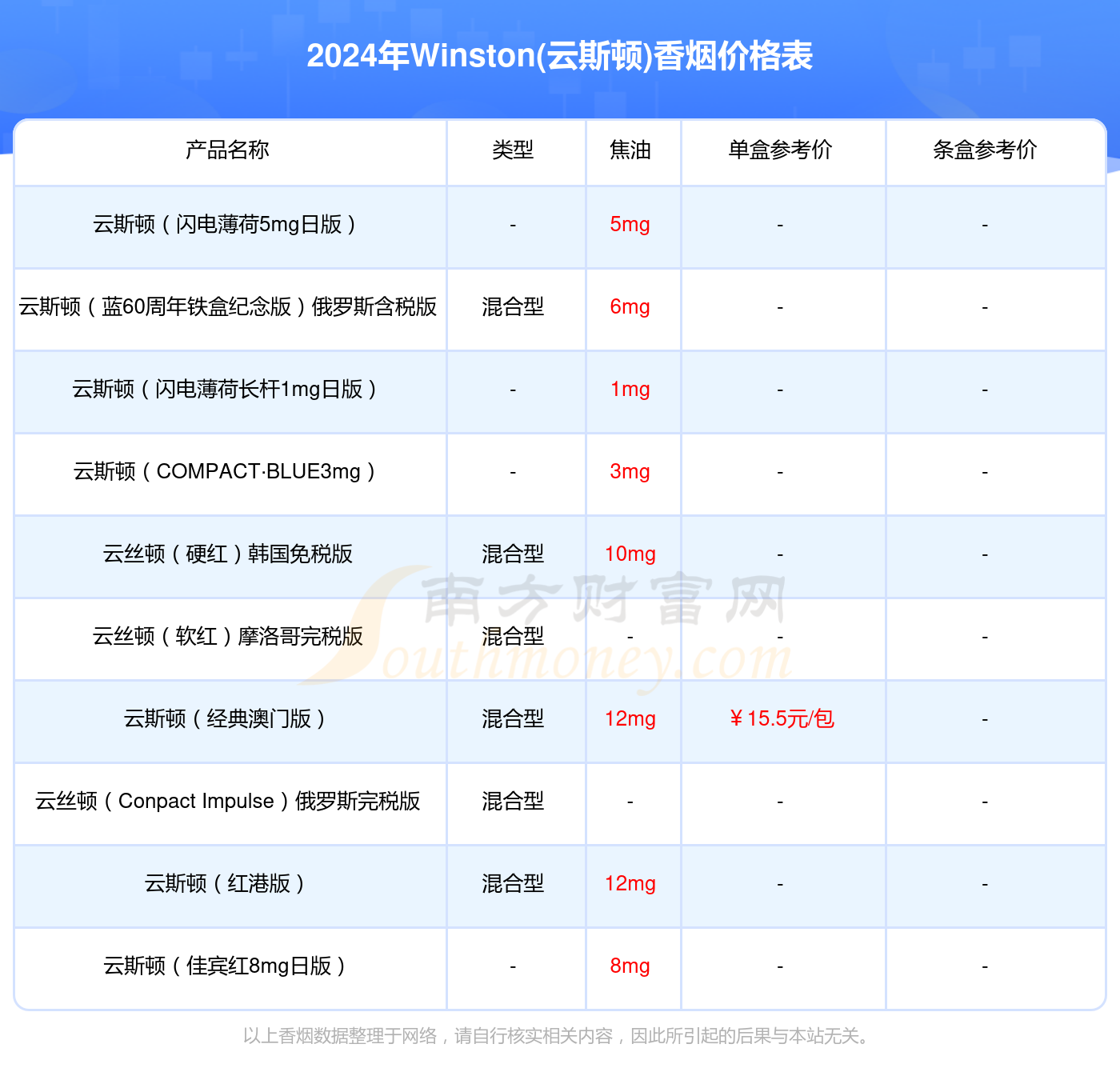The height and width of the screenshot is (1080, 1120).
Task: Click the 类型 column header
Action: pyautogui.click(x=513, y=150)
